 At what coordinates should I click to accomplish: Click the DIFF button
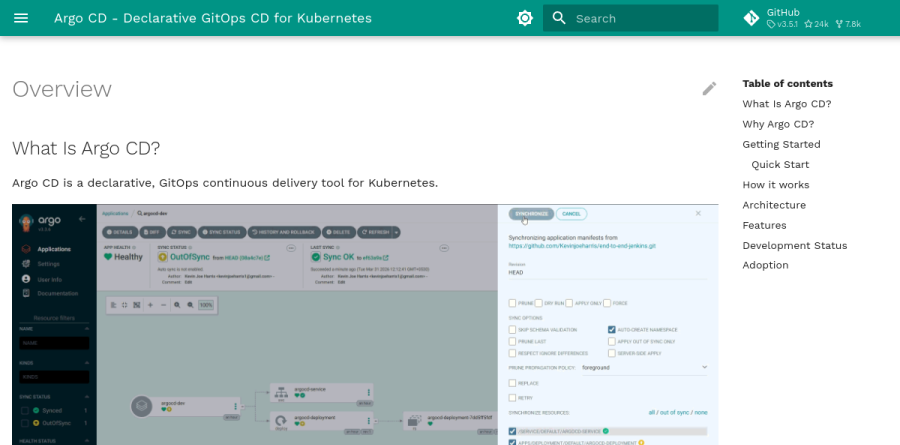pos(152,233)
